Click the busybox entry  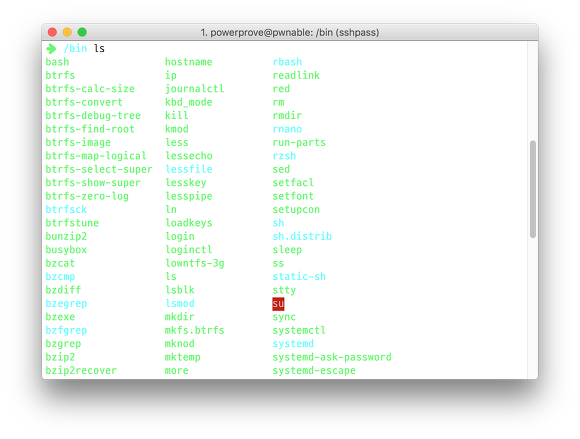coord(66,250)
